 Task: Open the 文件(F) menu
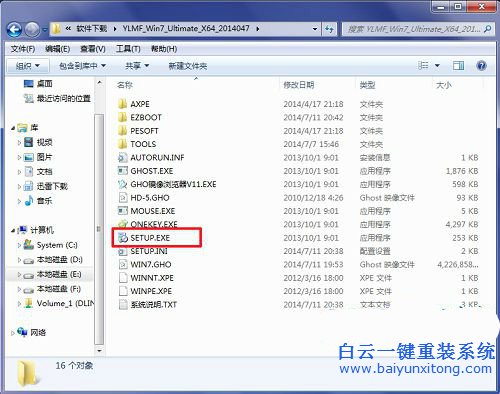(x=23, y=49)
